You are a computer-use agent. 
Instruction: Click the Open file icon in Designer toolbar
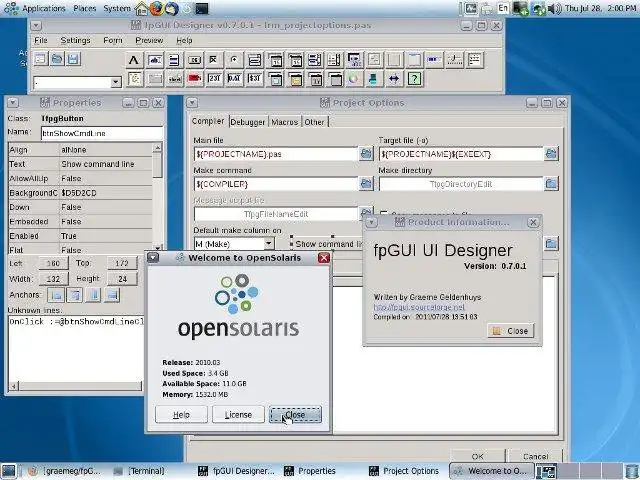pos(57,59)
